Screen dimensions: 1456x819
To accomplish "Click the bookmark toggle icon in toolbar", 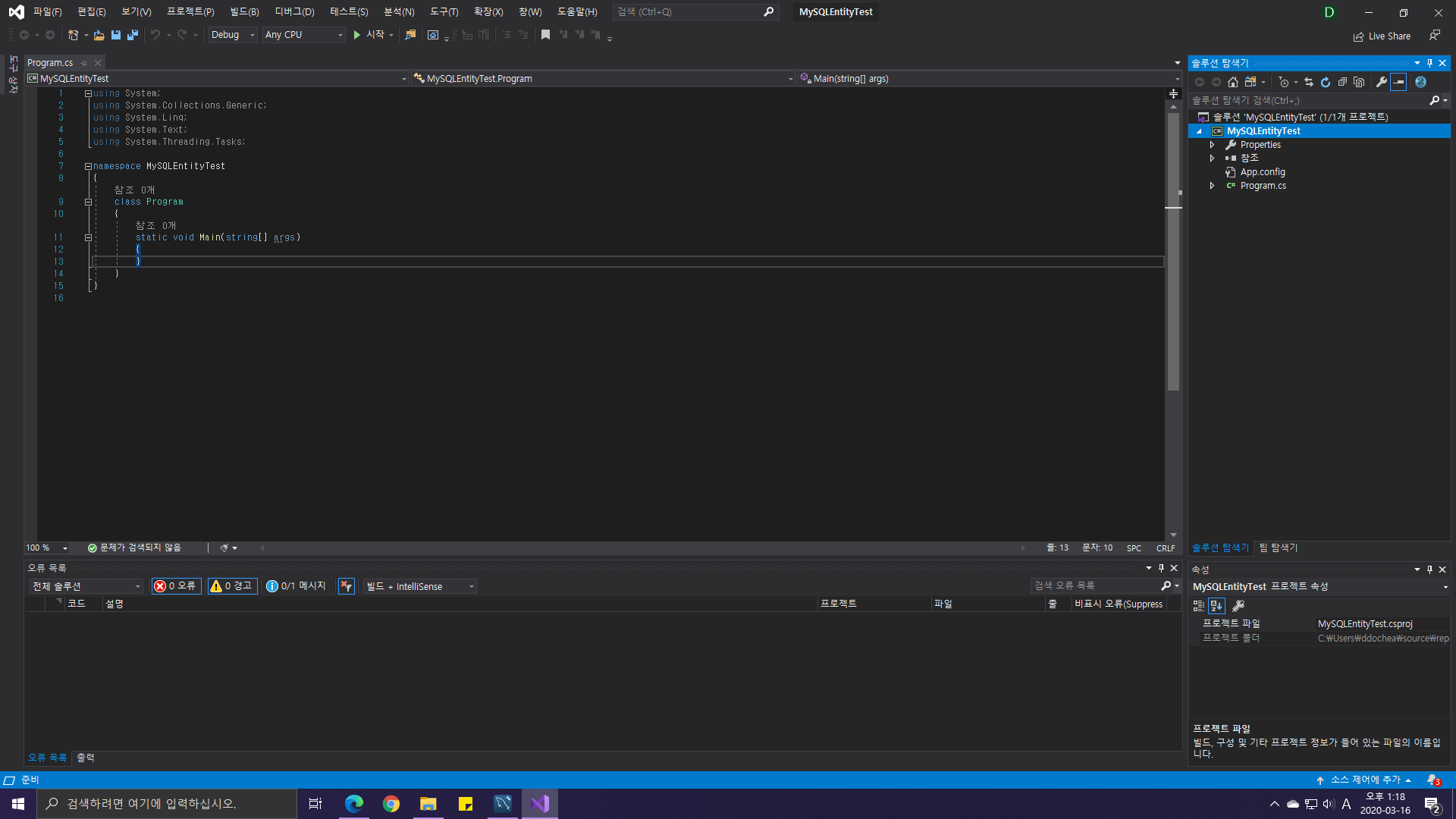I will (545, 35).
